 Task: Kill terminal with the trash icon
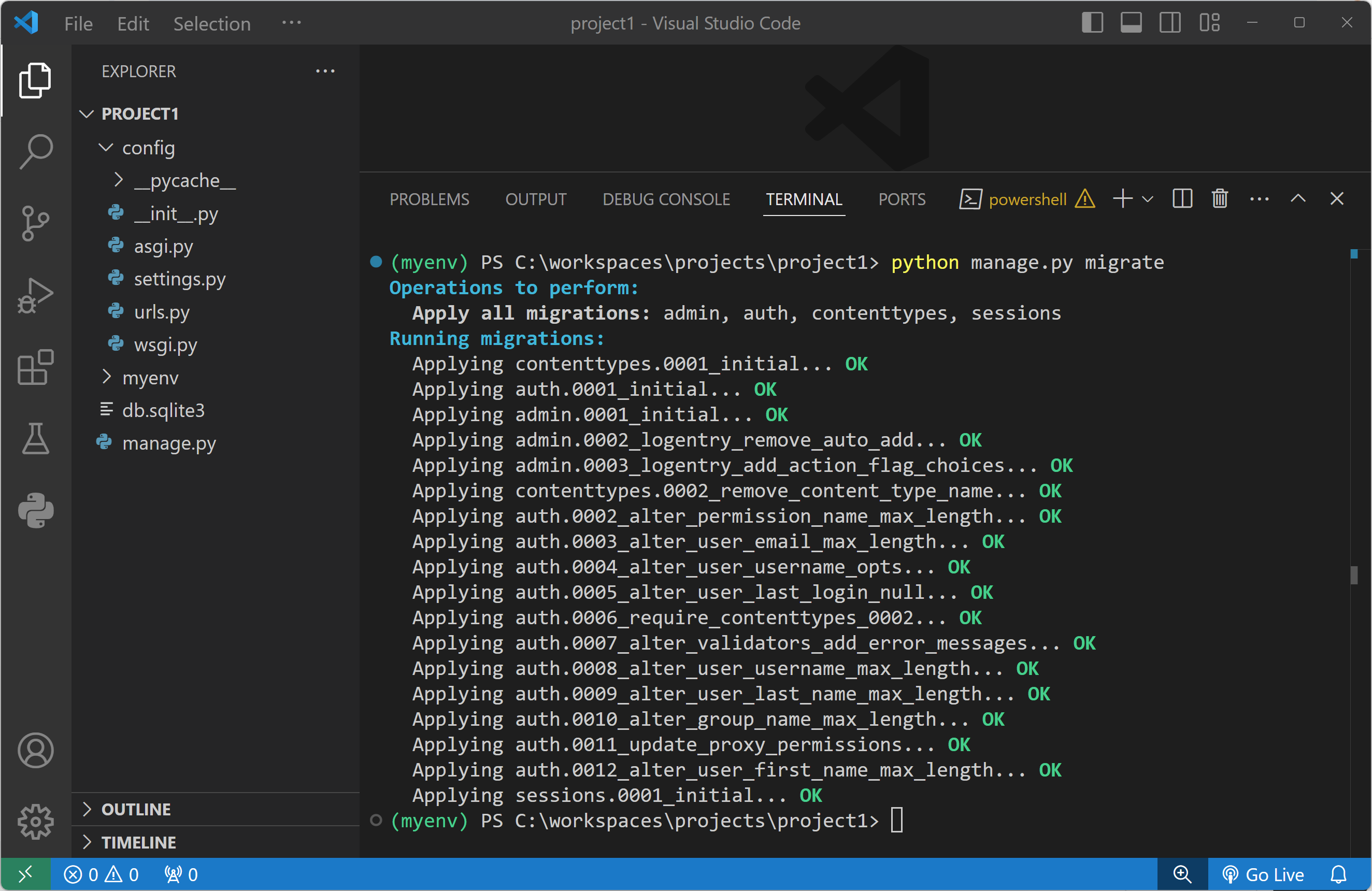pos(1220,199)
